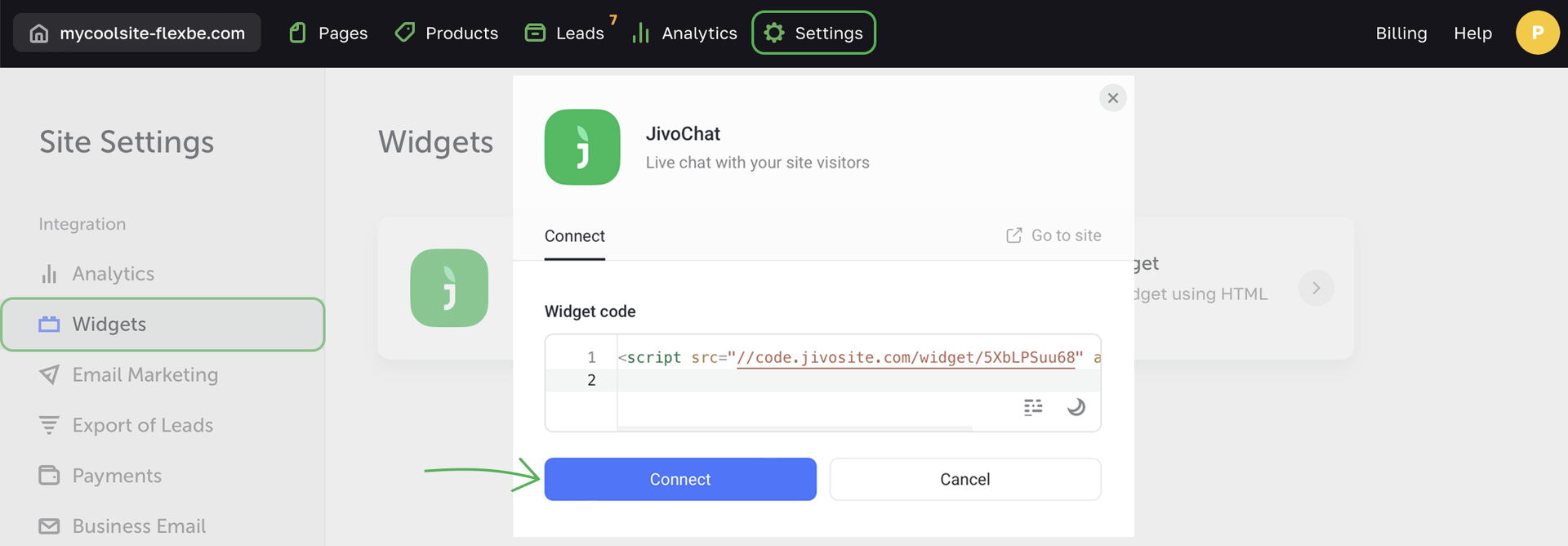Open the user profile avatar P
This screenshot has width=1568, height=546.
click(1537, 33)
